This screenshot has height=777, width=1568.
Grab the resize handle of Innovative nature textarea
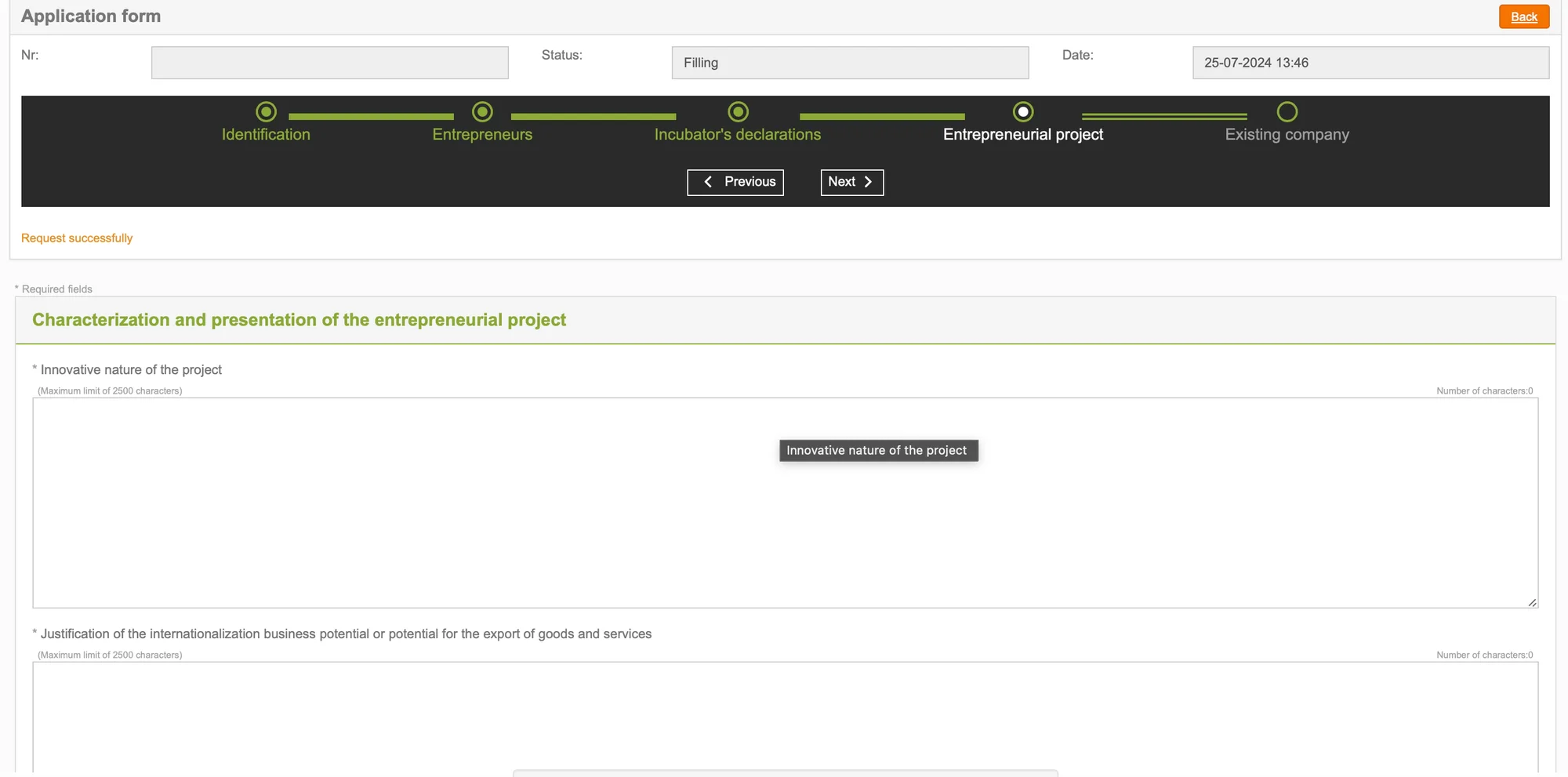pyautogui.click(x=1532, y=602)
